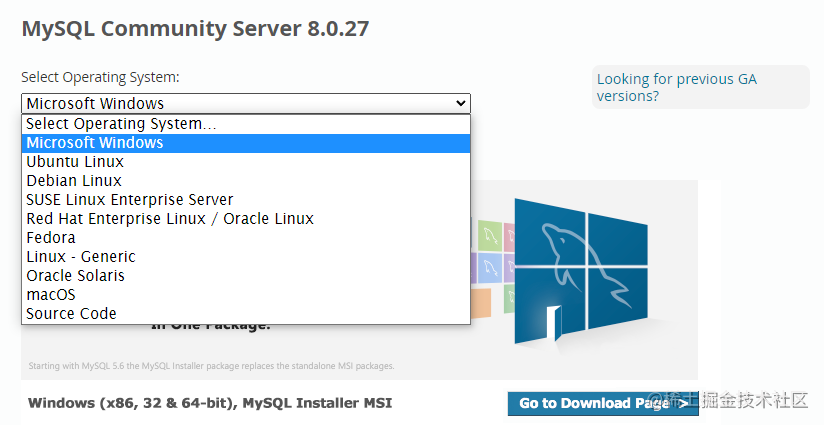
Task: Click 'Windows (x86, 32 & 64-bit), MySQL Installer MSI' text
Action: (x=210, y=403)
